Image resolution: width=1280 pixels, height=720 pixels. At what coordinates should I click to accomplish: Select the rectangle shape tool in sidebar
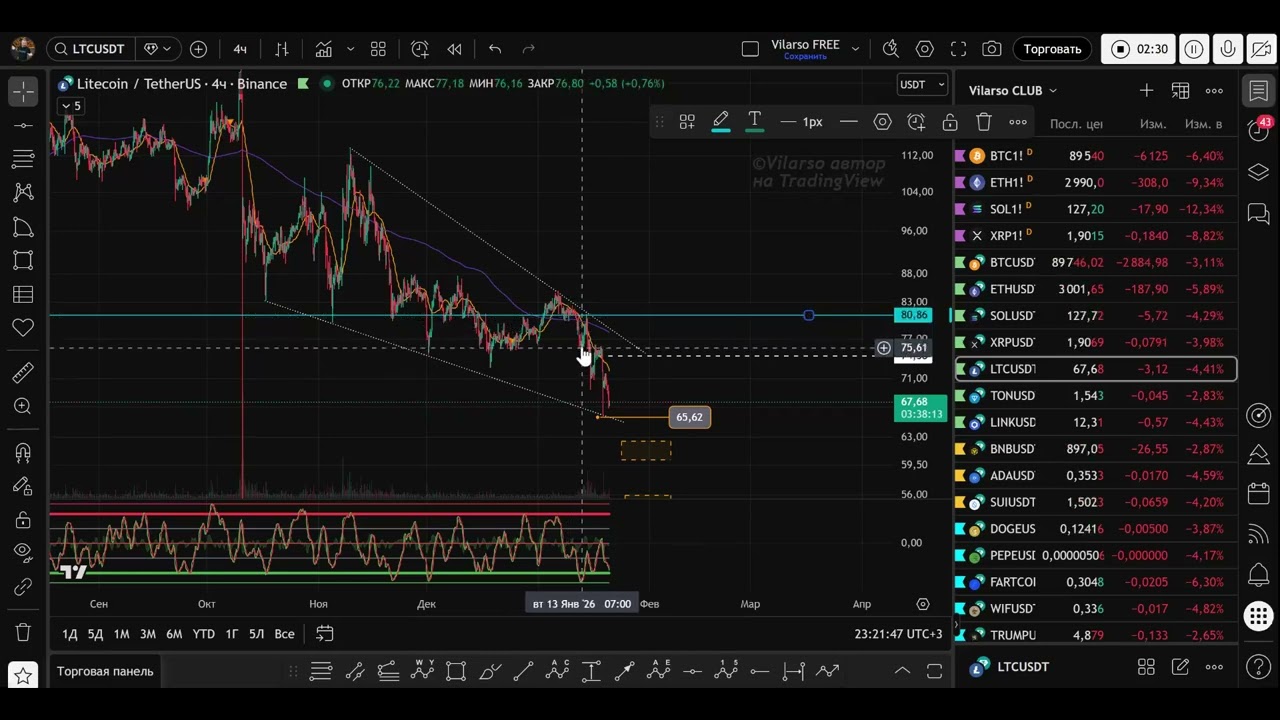click(23, 260)
